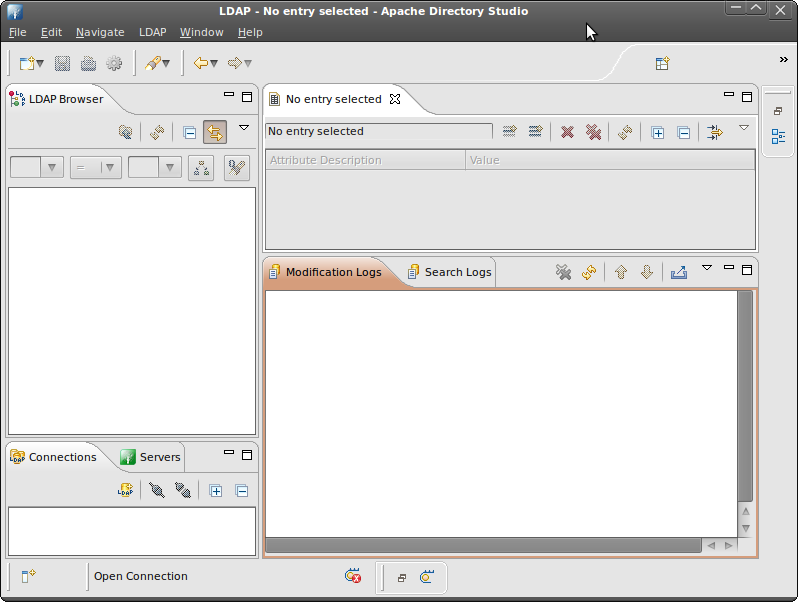The width and height of the screenshot is (798, 602).
Task: Click Collapse All icon in LDAP Browser toolbar
Action: click(x=189, y=132)
